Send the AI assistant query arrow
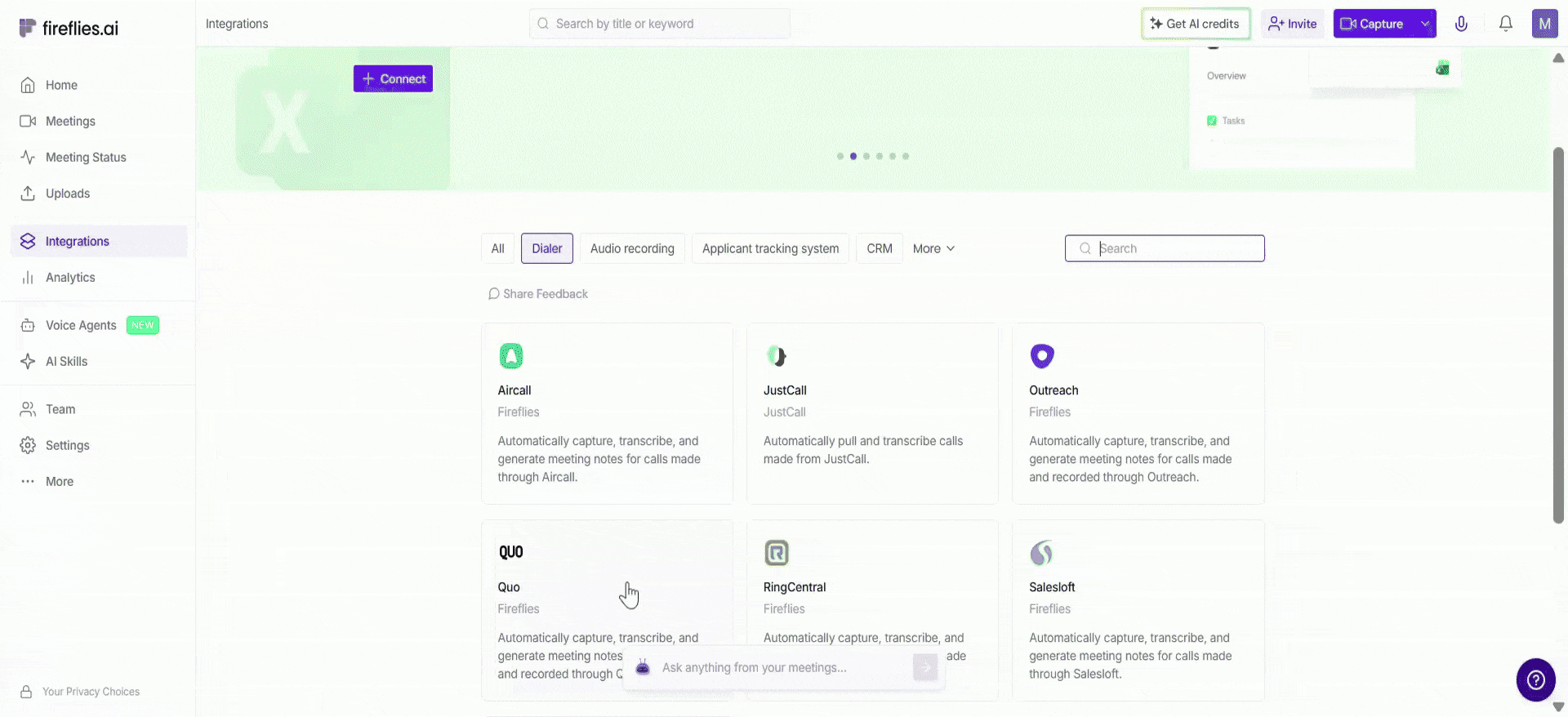The width and height of the screenshot is (1568, 717). coord(925,667)
